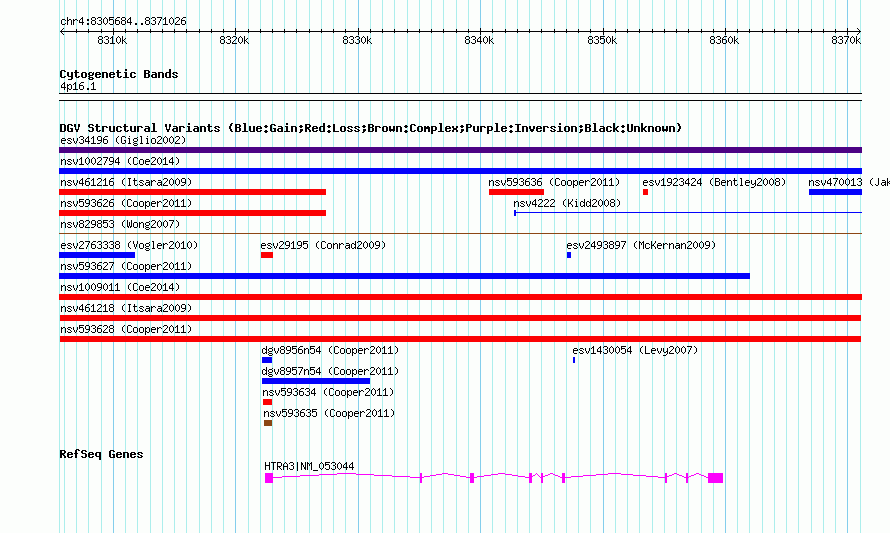The width and height of the screenshot is (890, 533).
Task: Select the 4p16.1 band label
Action: pyautogui.click(x=78, y=87)
